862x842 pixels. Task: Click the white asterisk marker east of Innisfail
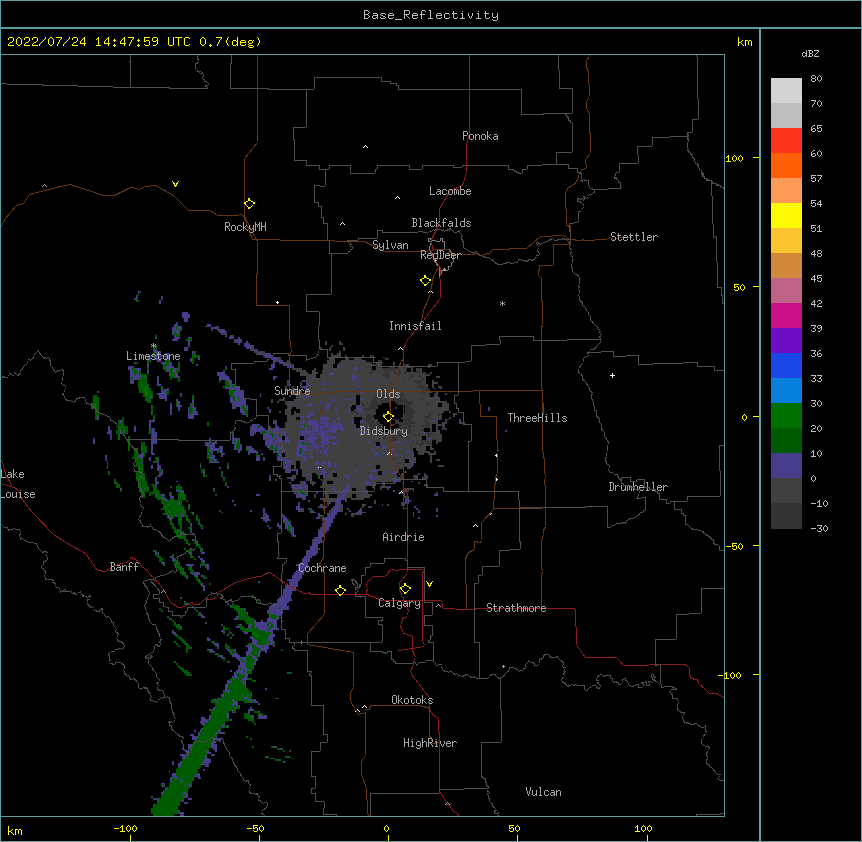502,303
